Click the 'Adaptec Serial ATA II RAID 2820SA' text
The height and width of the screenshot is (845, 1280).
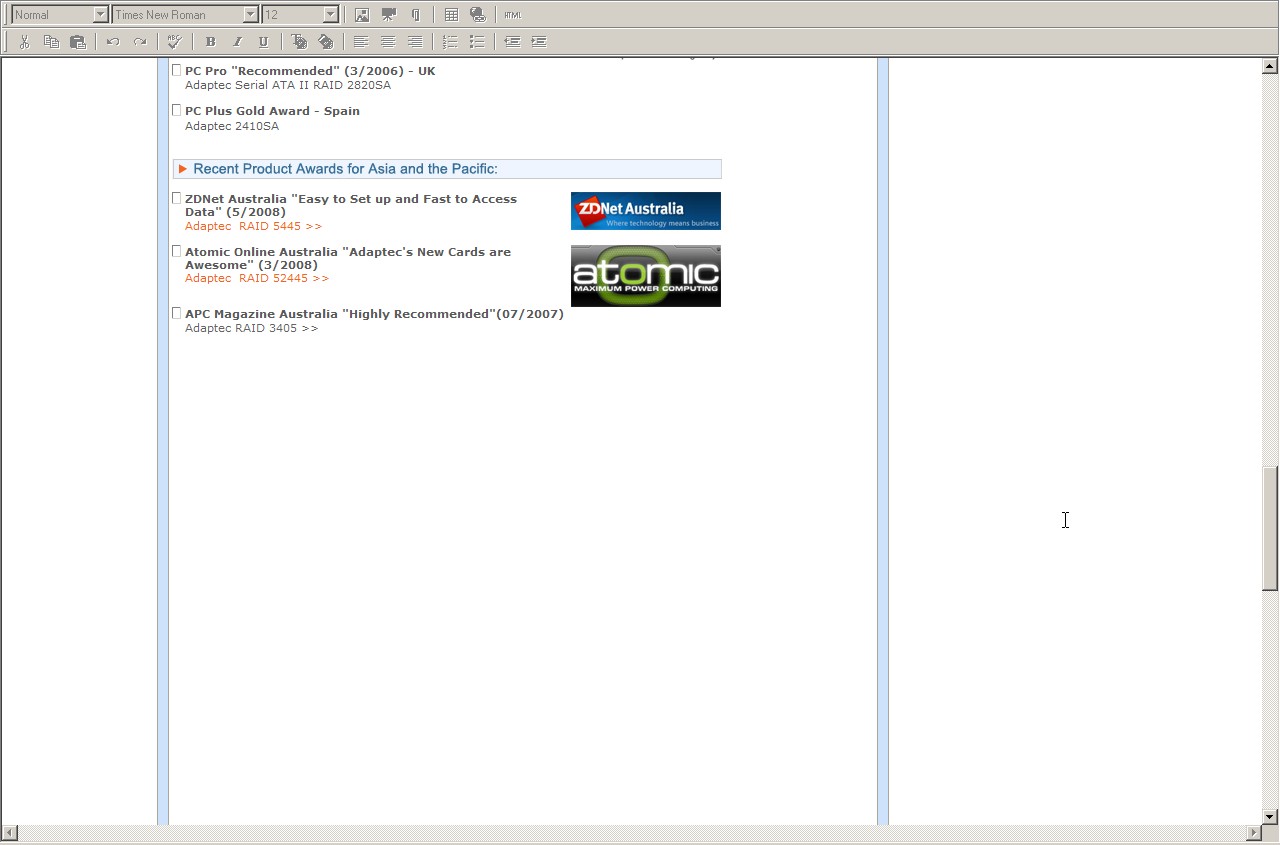(288, 85)
